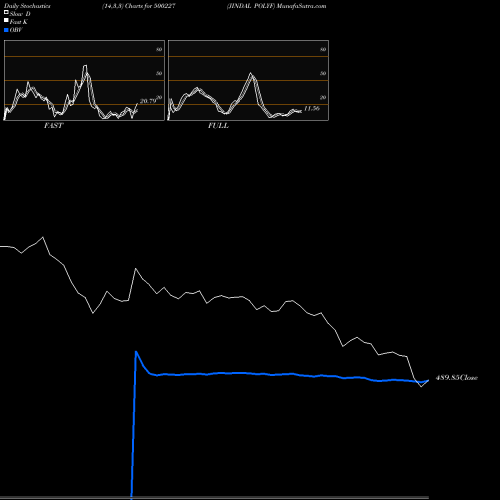Click the 50 level label in FAST chart

point(159,73)
